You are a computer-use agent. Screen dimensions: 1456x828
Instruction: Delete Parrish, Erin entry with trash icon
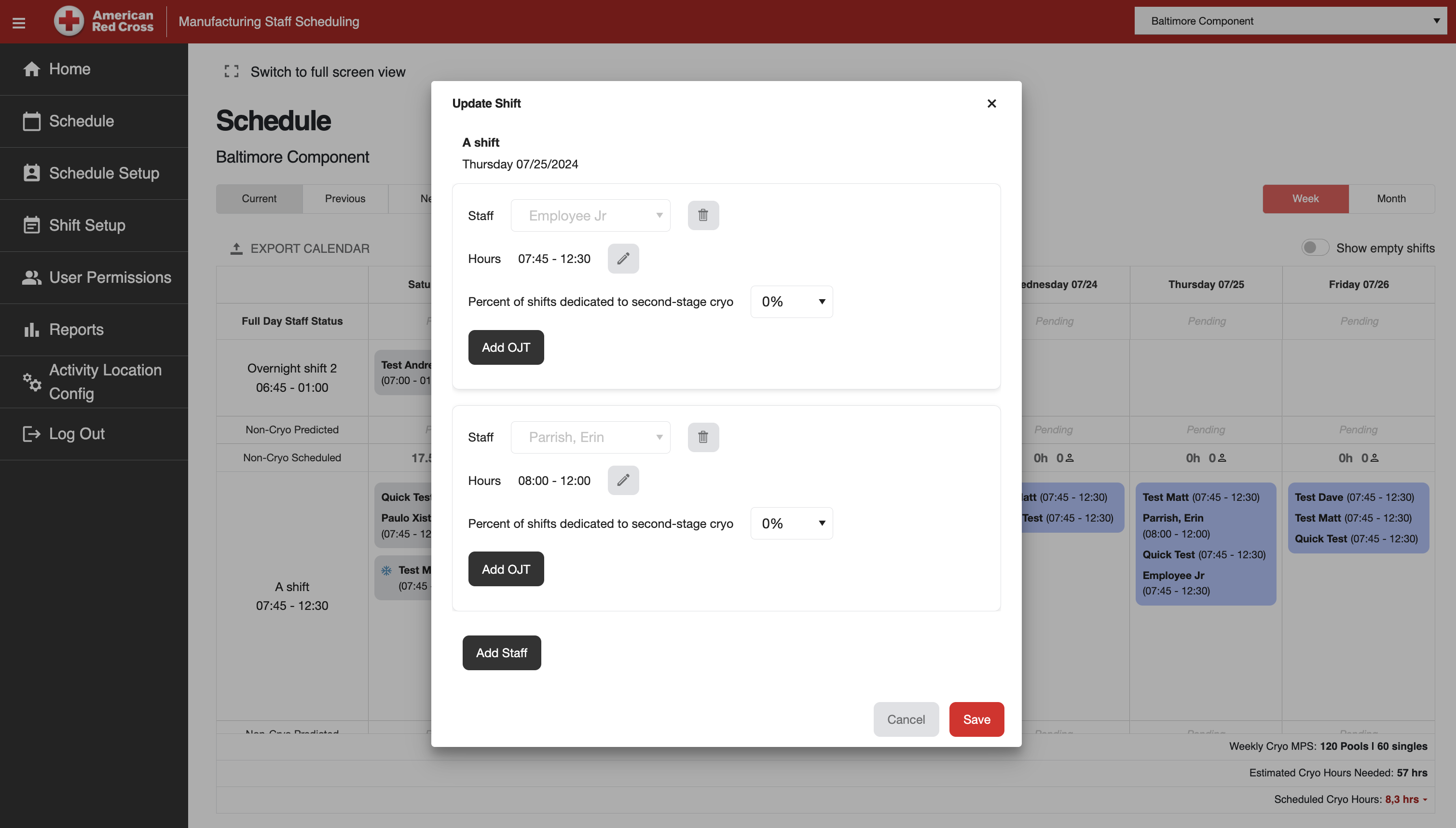(703, 437)
